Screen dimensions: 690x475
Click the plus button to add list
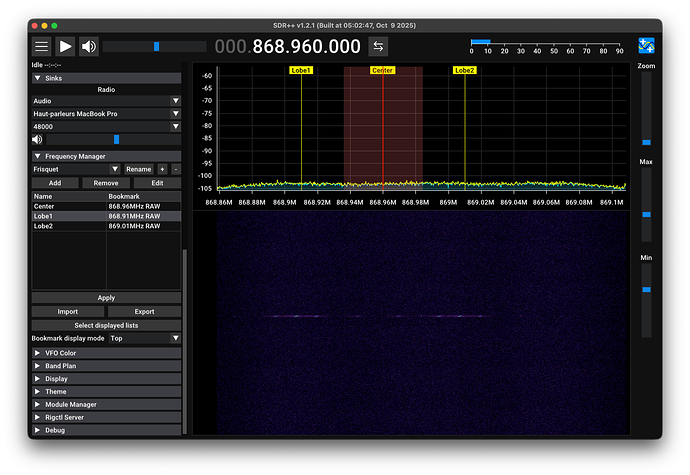coord(162,170)
